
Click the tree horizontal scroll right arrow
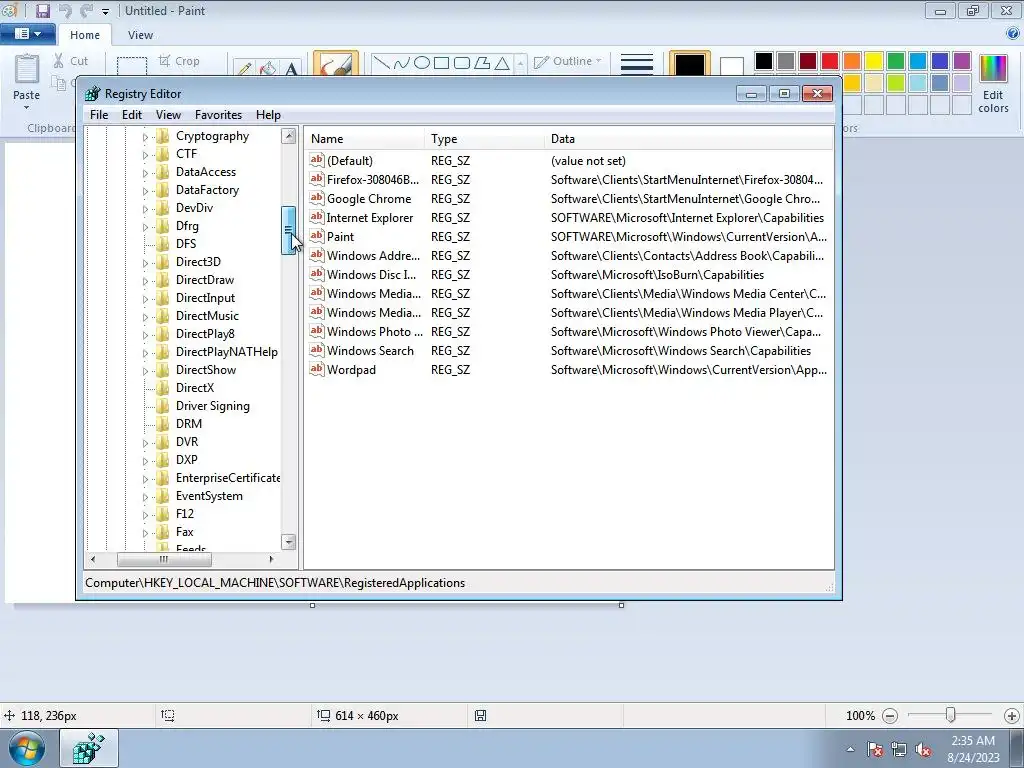pos(271,560)
